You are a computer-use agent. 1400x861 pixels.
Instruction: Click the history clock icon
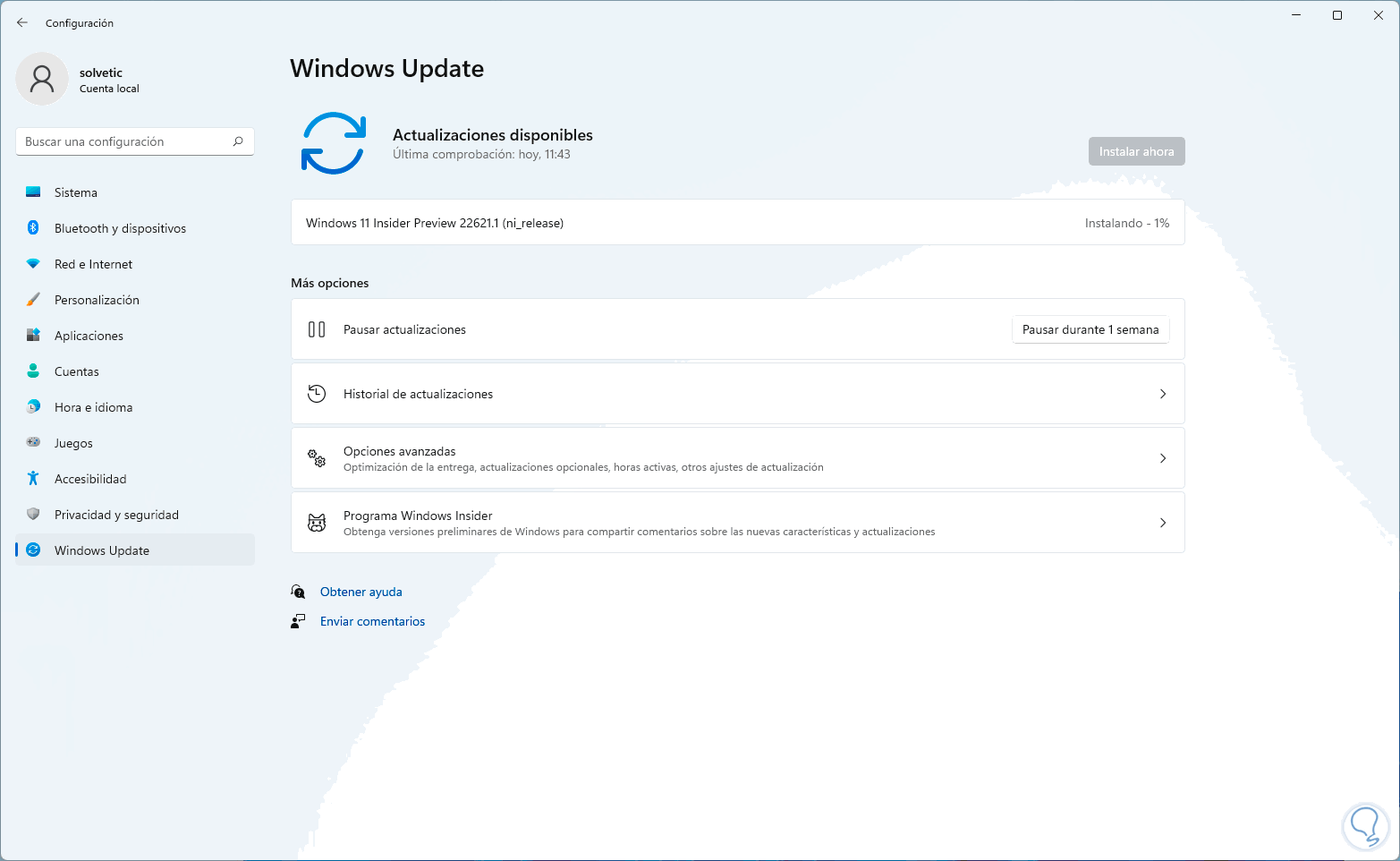(x=317, y=394)
